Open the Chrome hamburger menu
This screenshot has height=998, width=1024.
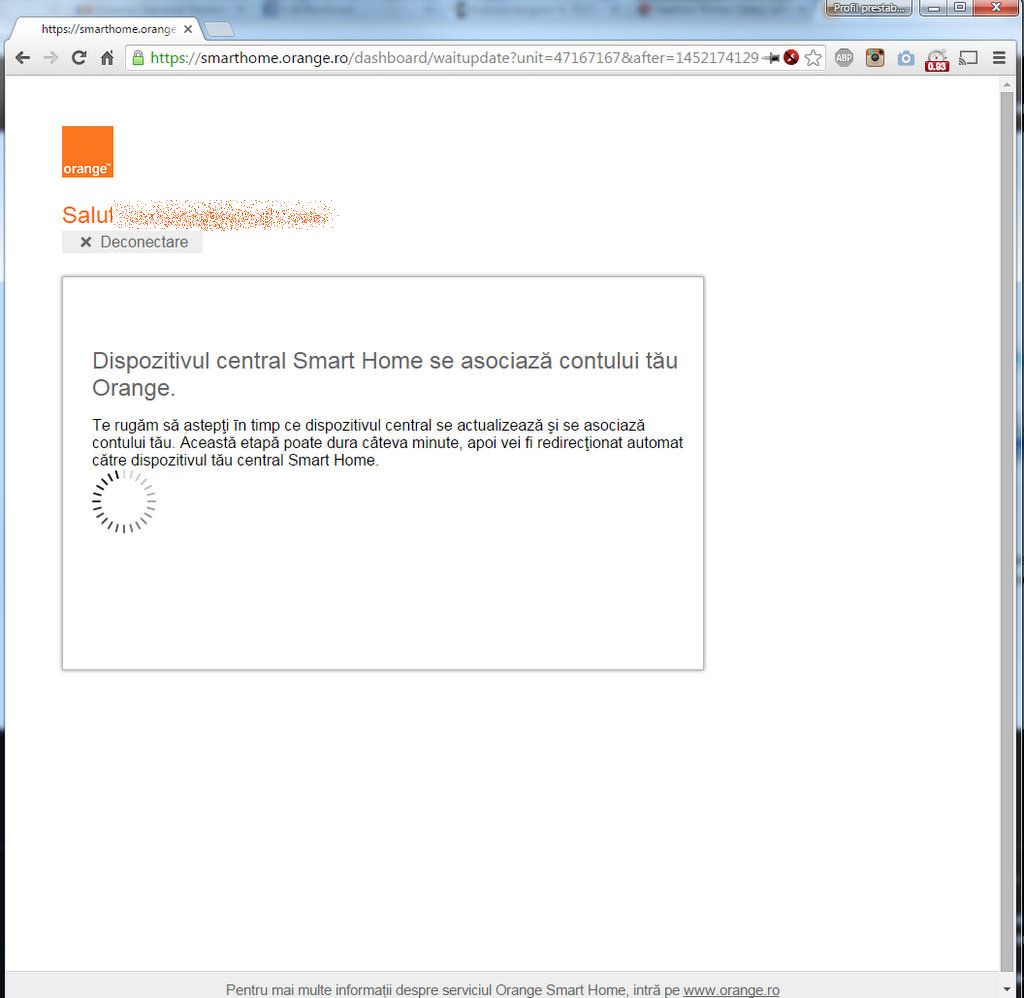pos(999,58)
